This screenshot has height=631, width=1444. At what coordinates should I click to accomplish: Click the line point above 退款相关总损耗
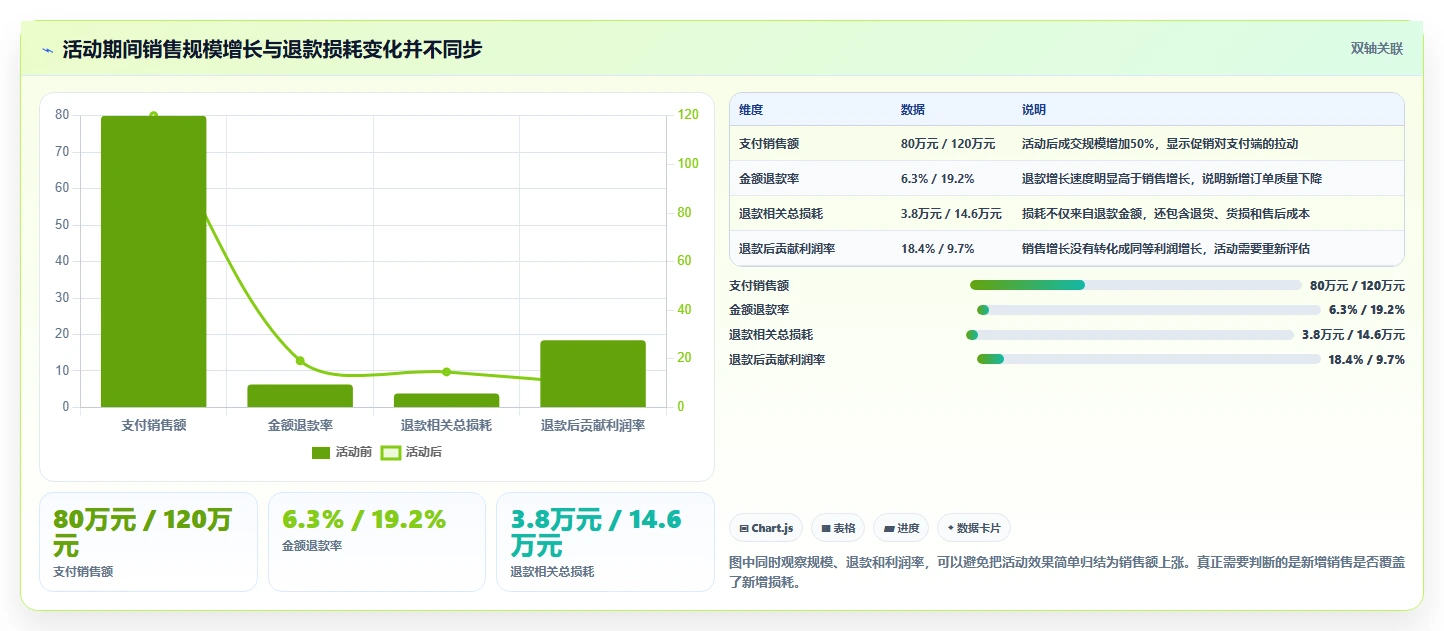click(x=447, y=372)
